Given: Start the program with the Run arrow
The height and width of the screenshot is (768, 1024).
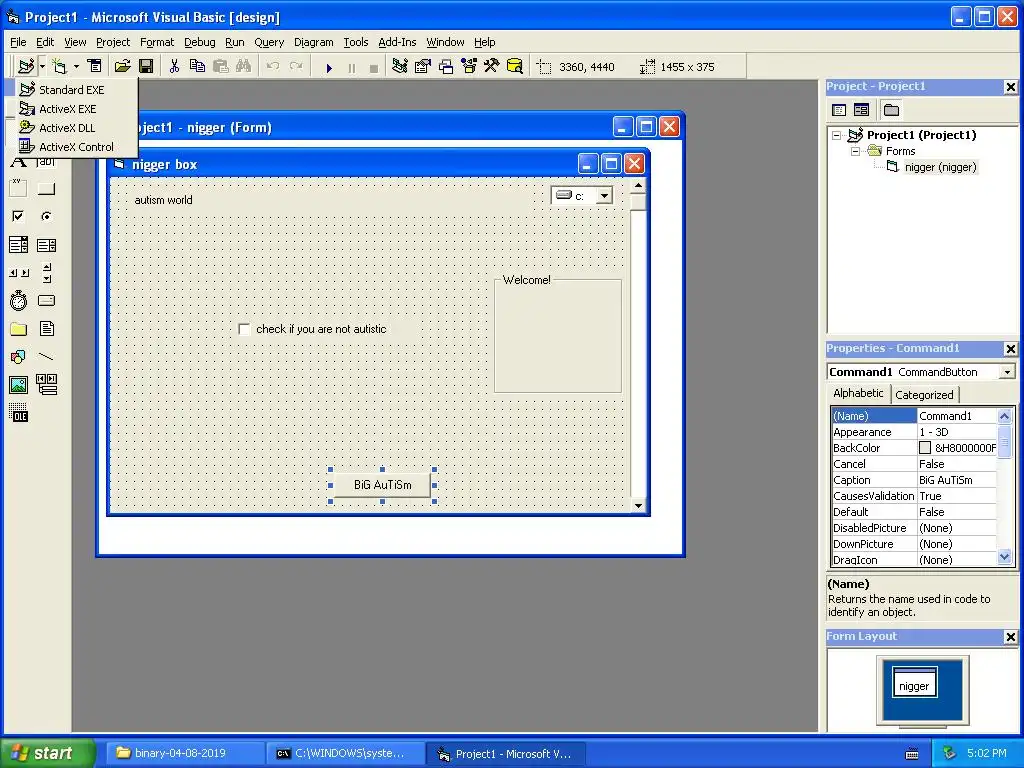Looking at the screenshot, I should click(329, 67).
